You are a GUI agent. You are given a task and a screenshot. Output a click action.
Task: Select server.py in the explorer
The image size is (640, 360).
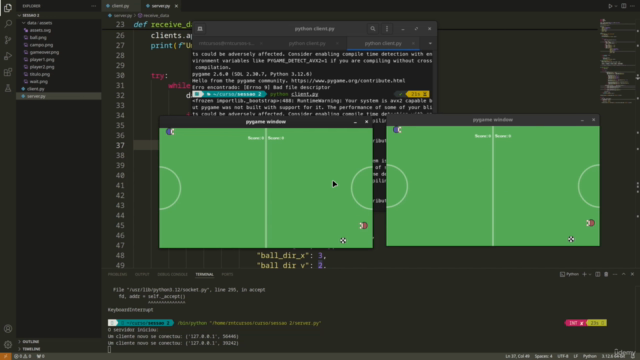36,96
